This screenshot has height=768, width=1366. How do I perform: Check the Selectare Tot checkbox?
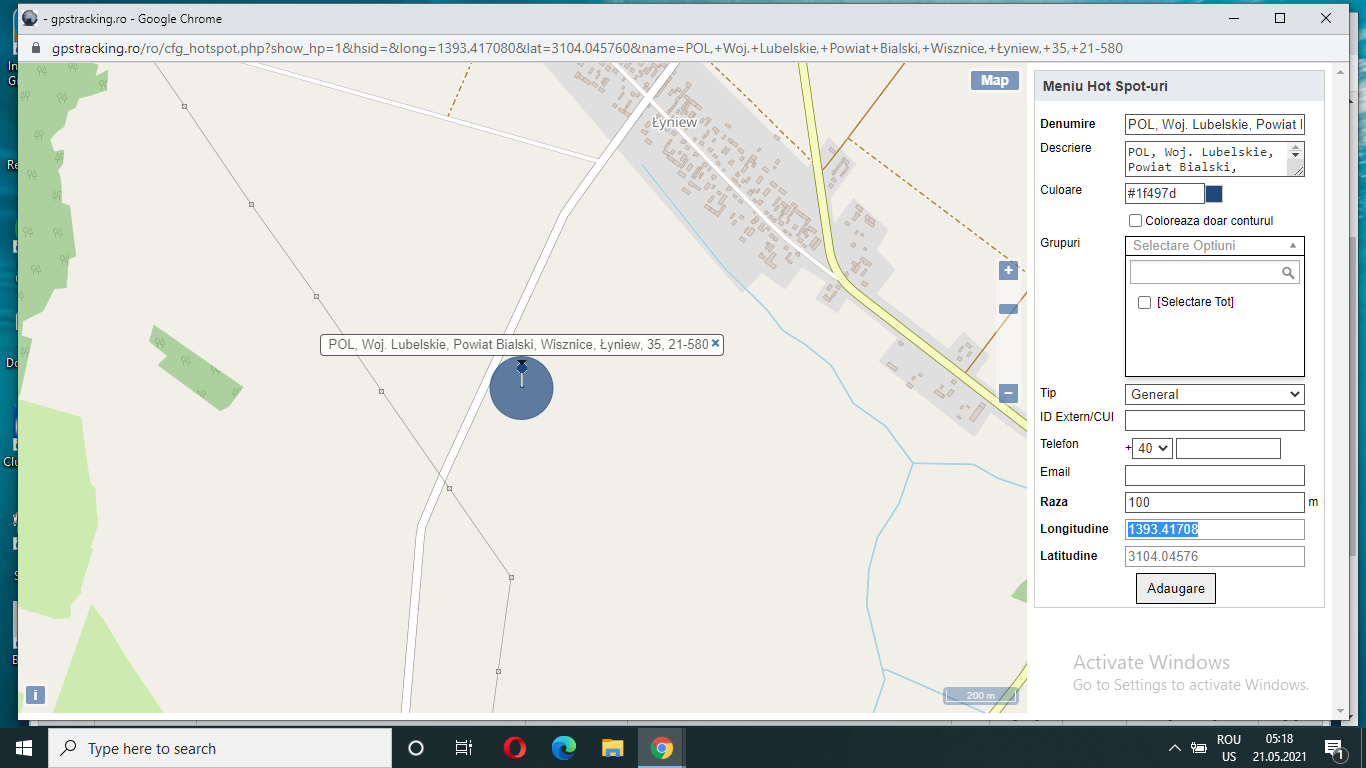(1144, 302)
